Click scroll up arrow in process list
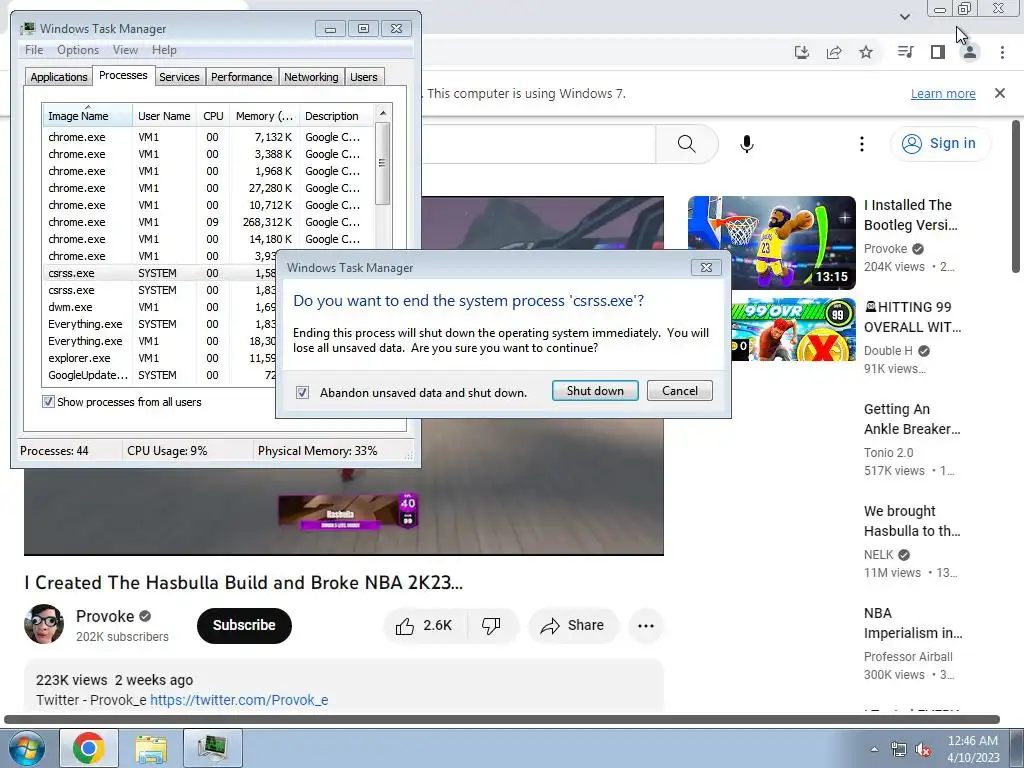1024x768 pixels. [x=383, y=114]
